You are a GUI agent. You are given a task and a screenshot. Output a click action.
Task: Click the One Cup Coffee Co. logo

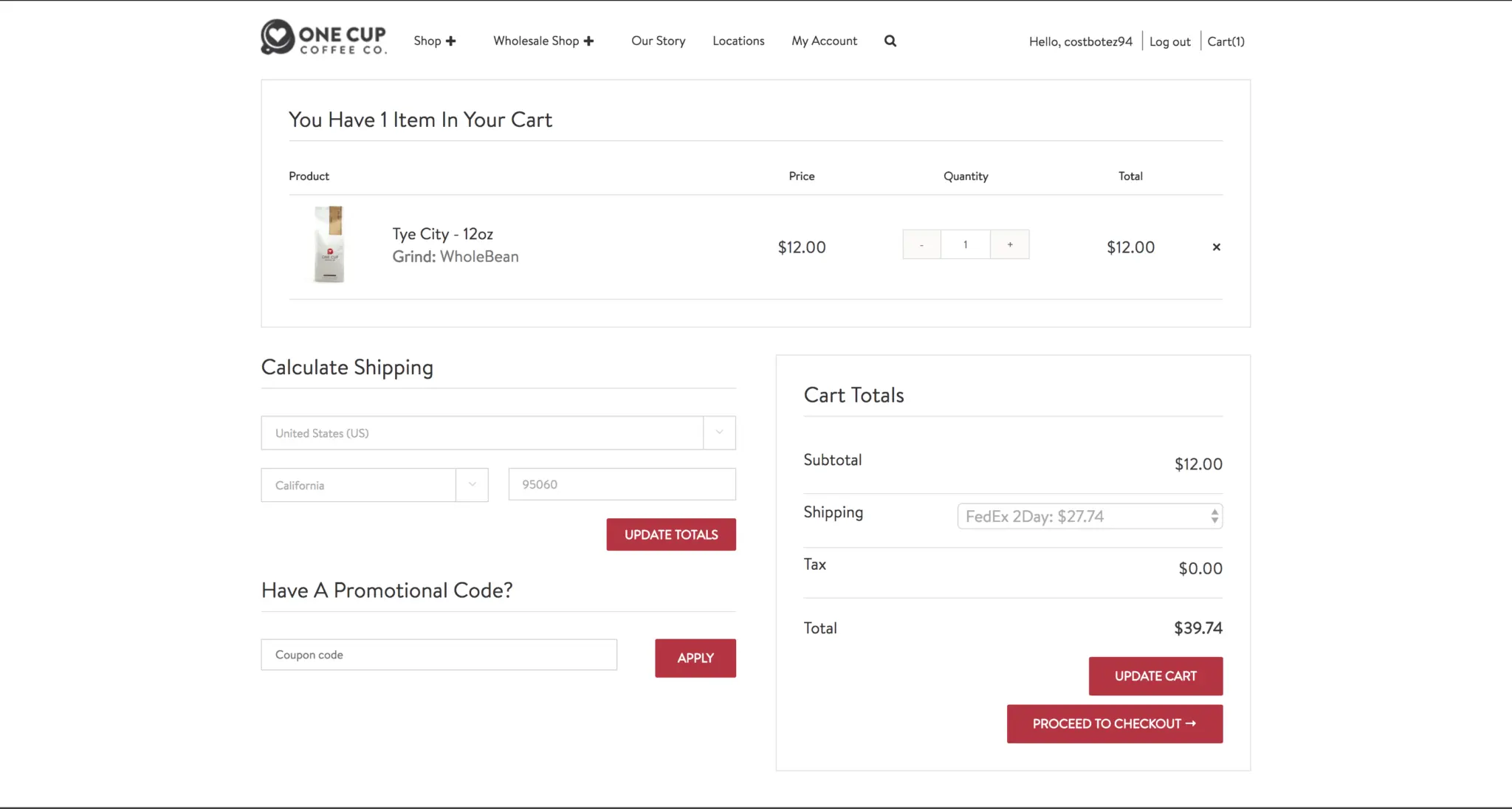coord(323,38)
